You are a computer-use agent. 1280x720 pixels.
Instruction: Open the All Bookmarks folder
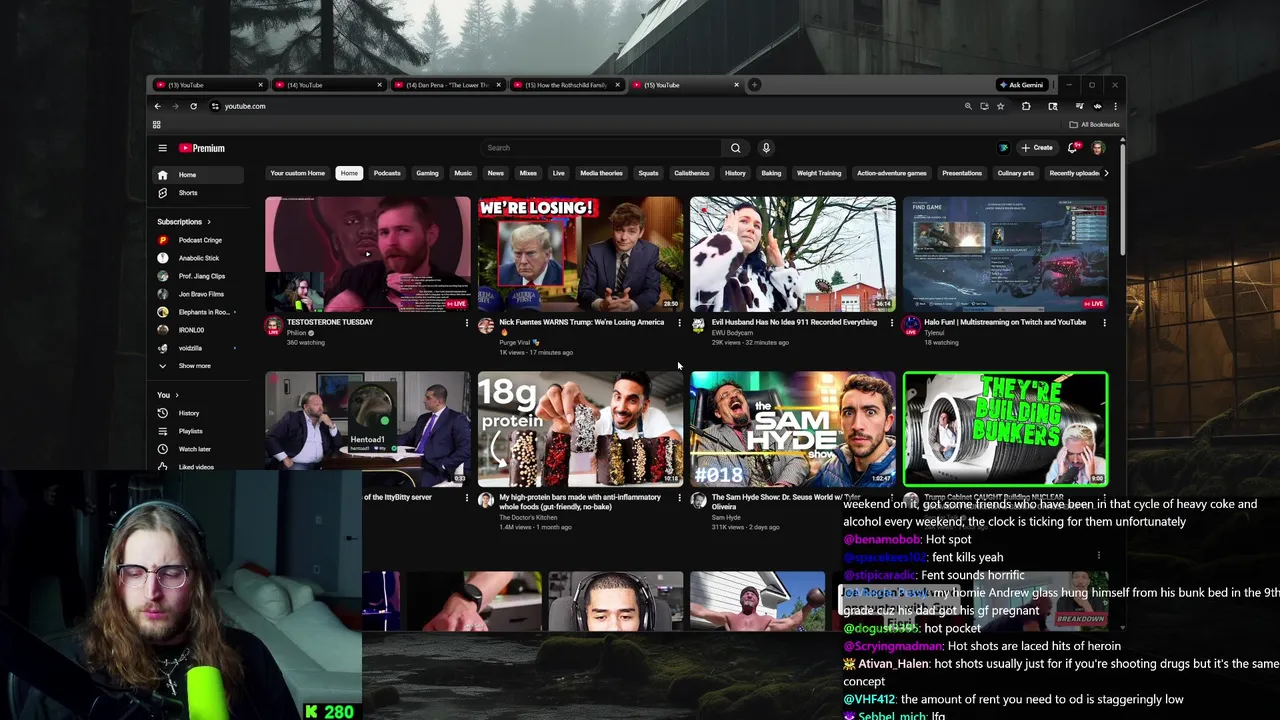point(1094,125)
